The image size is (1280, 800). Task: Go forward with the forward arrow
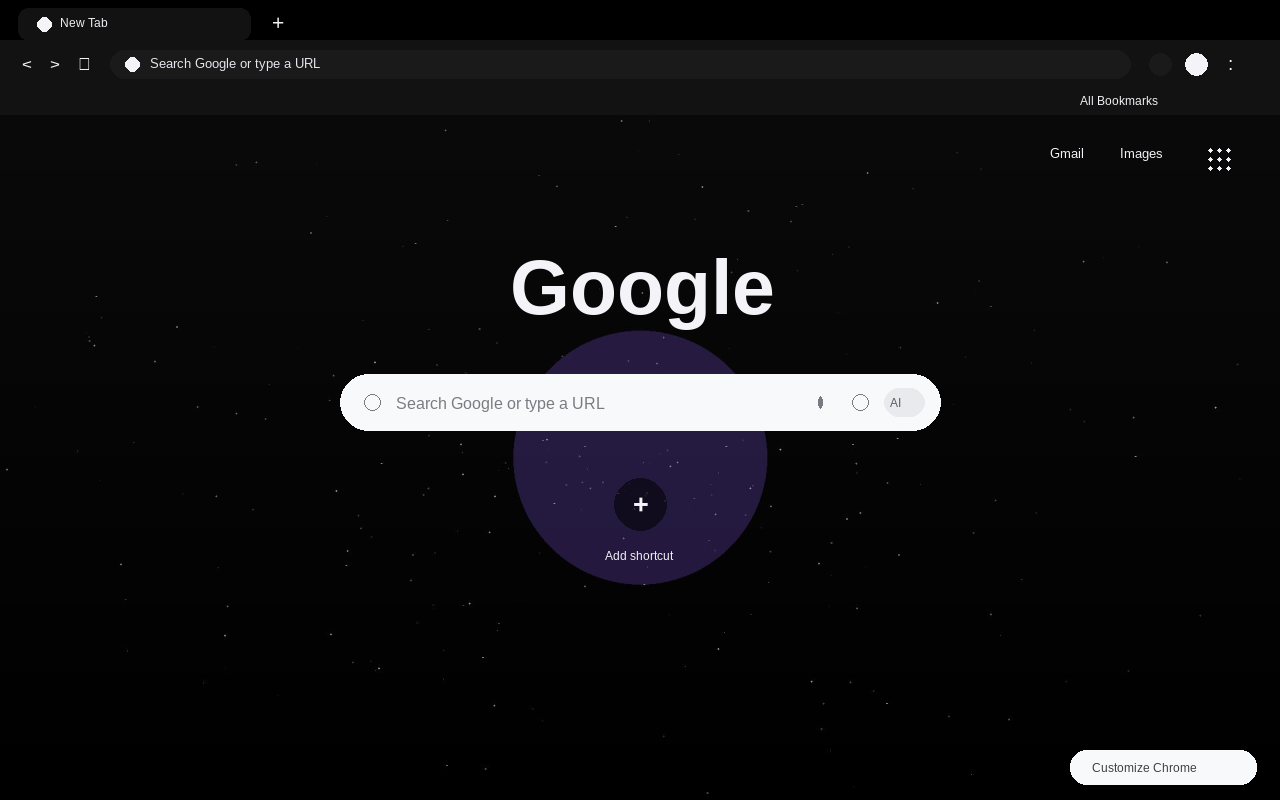55,64
